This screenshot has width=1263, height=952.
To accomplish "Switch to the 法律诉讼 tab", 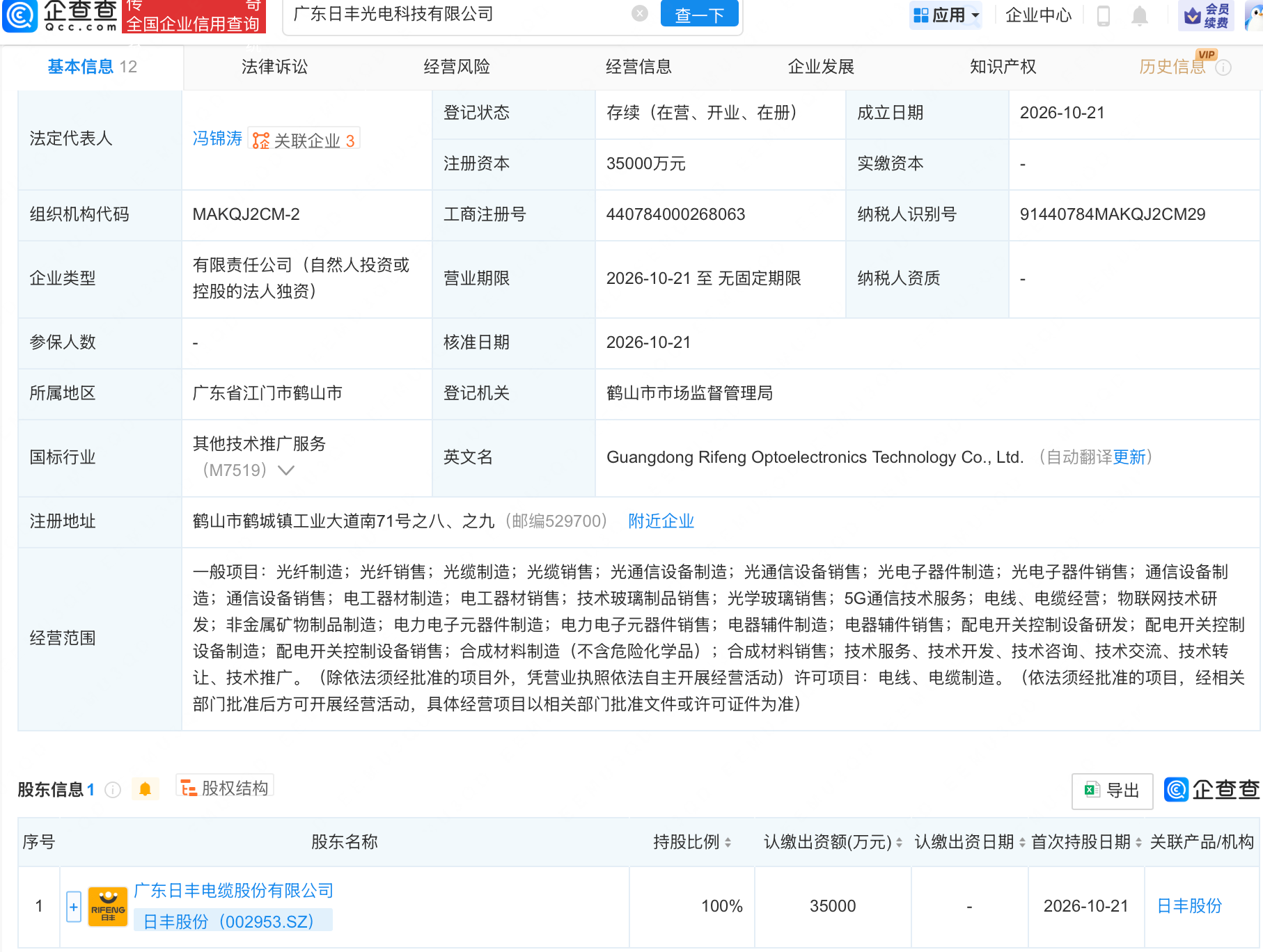I will tap(274, 67).
